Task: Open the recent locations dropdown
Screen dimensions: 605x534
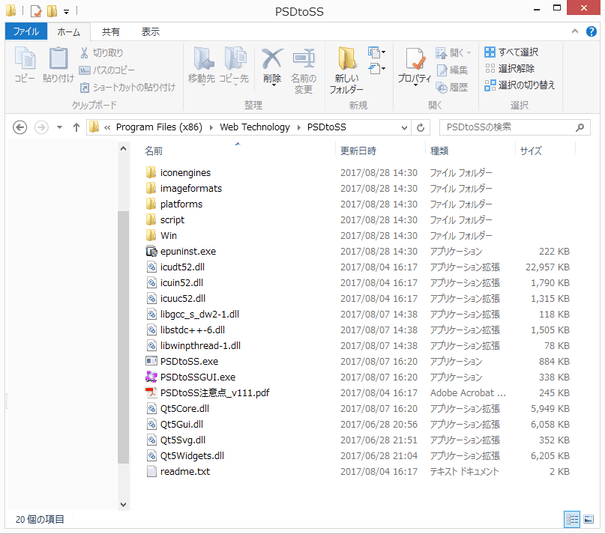Action: (x=59, y=127)
